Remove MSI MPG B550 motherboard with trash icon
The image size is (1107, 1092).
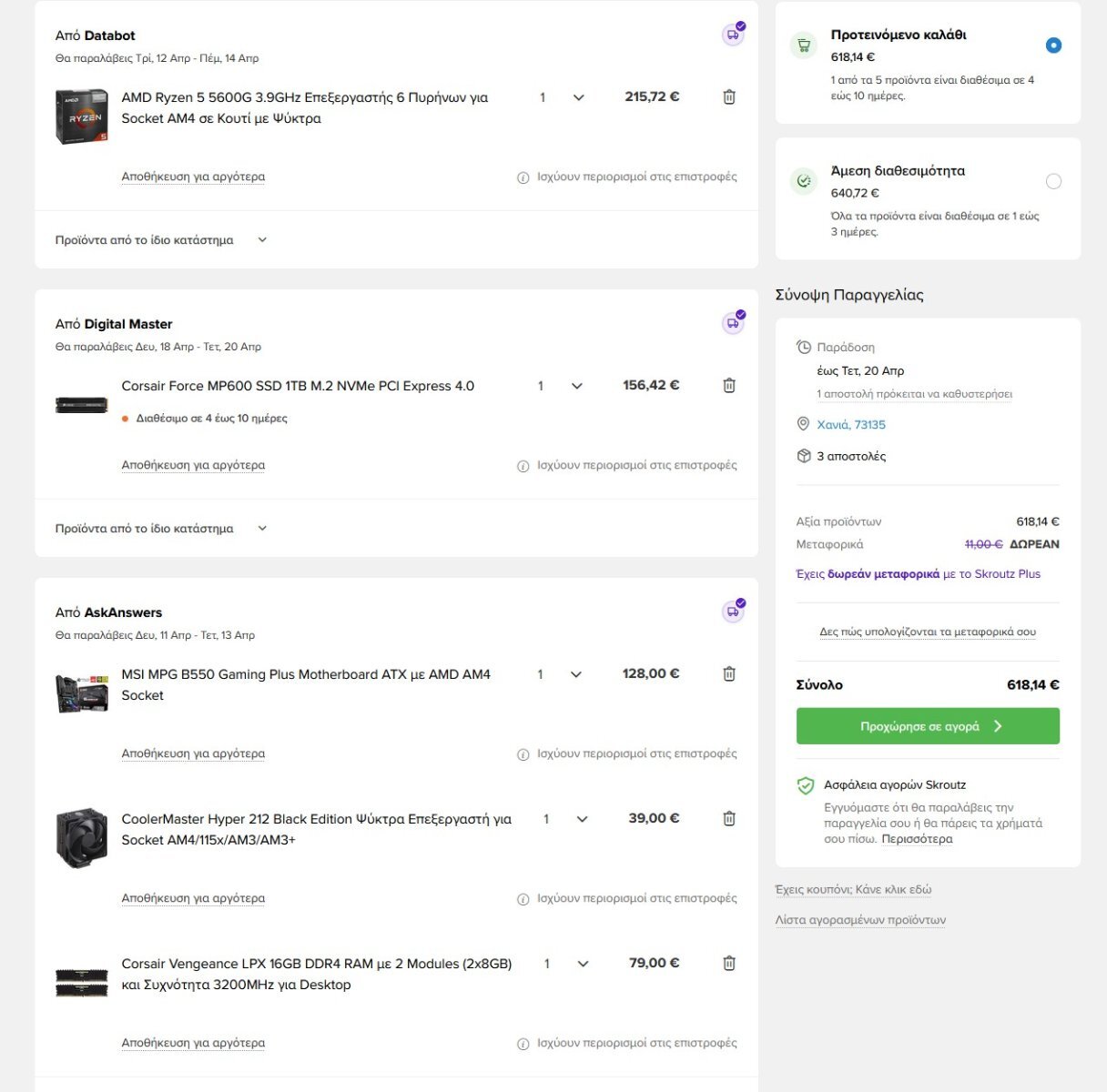click(x=729, y=673)
